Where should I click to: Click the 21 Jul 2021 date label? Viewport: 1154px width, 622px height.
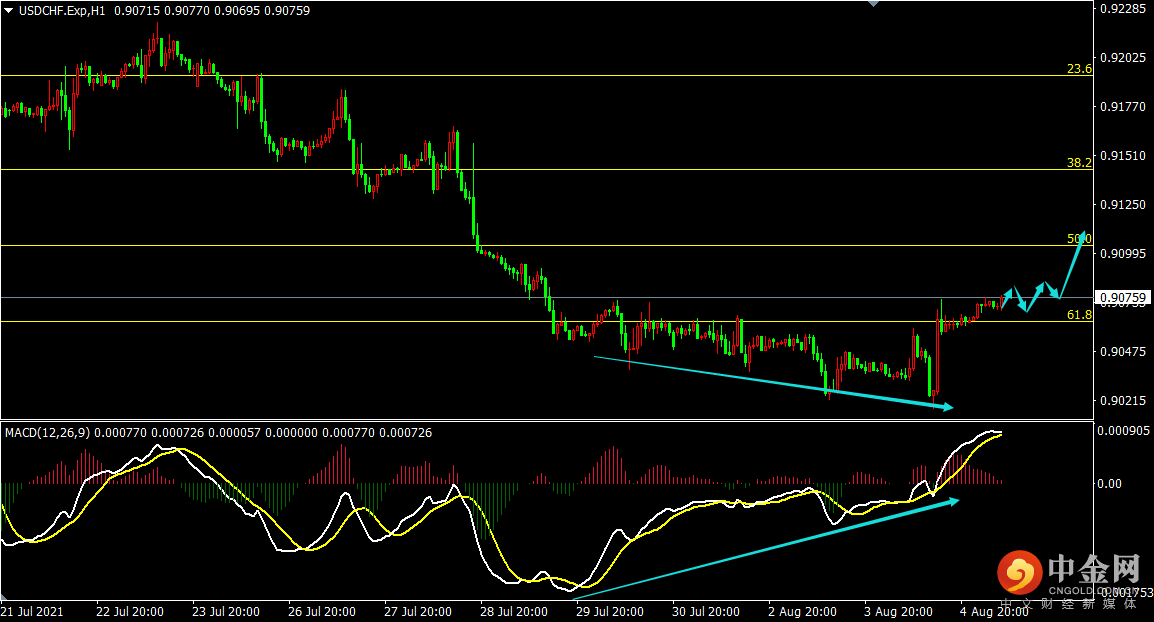(32, 612)
